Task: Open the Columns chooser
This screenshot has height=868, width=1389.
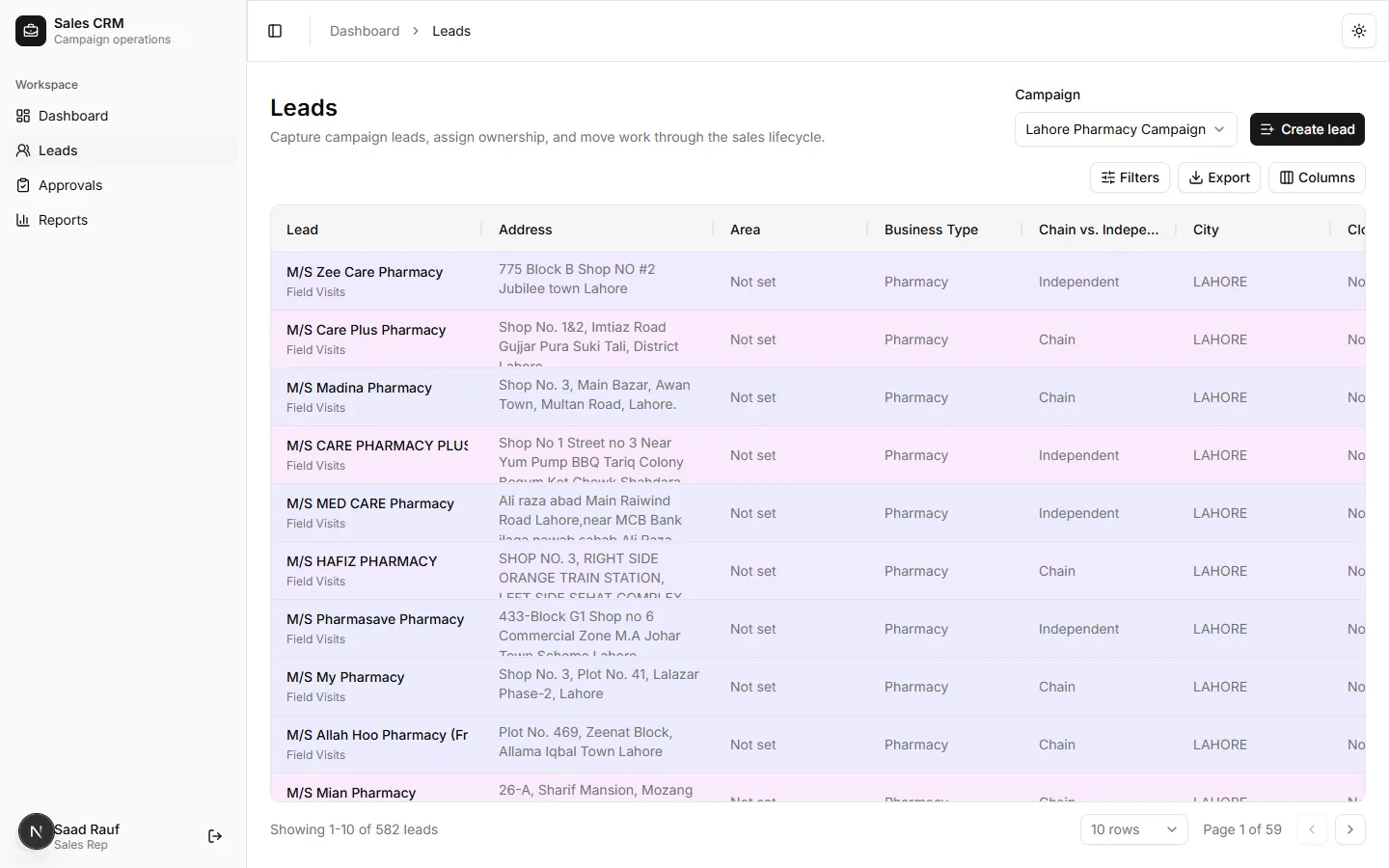Action: point(1317,177)
